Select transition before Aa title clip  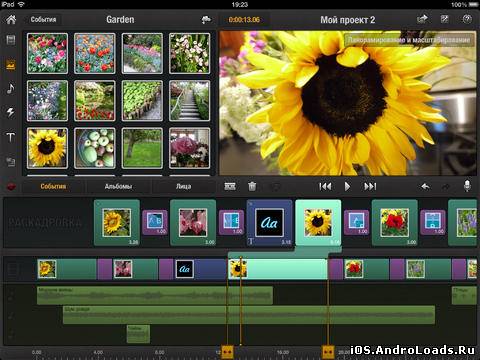231,222
